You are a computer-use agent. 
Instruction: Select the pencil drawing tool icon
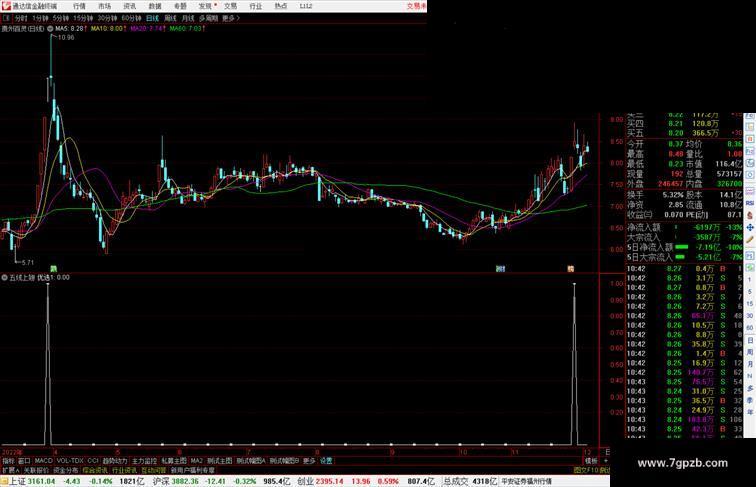(x=750, y=240)
